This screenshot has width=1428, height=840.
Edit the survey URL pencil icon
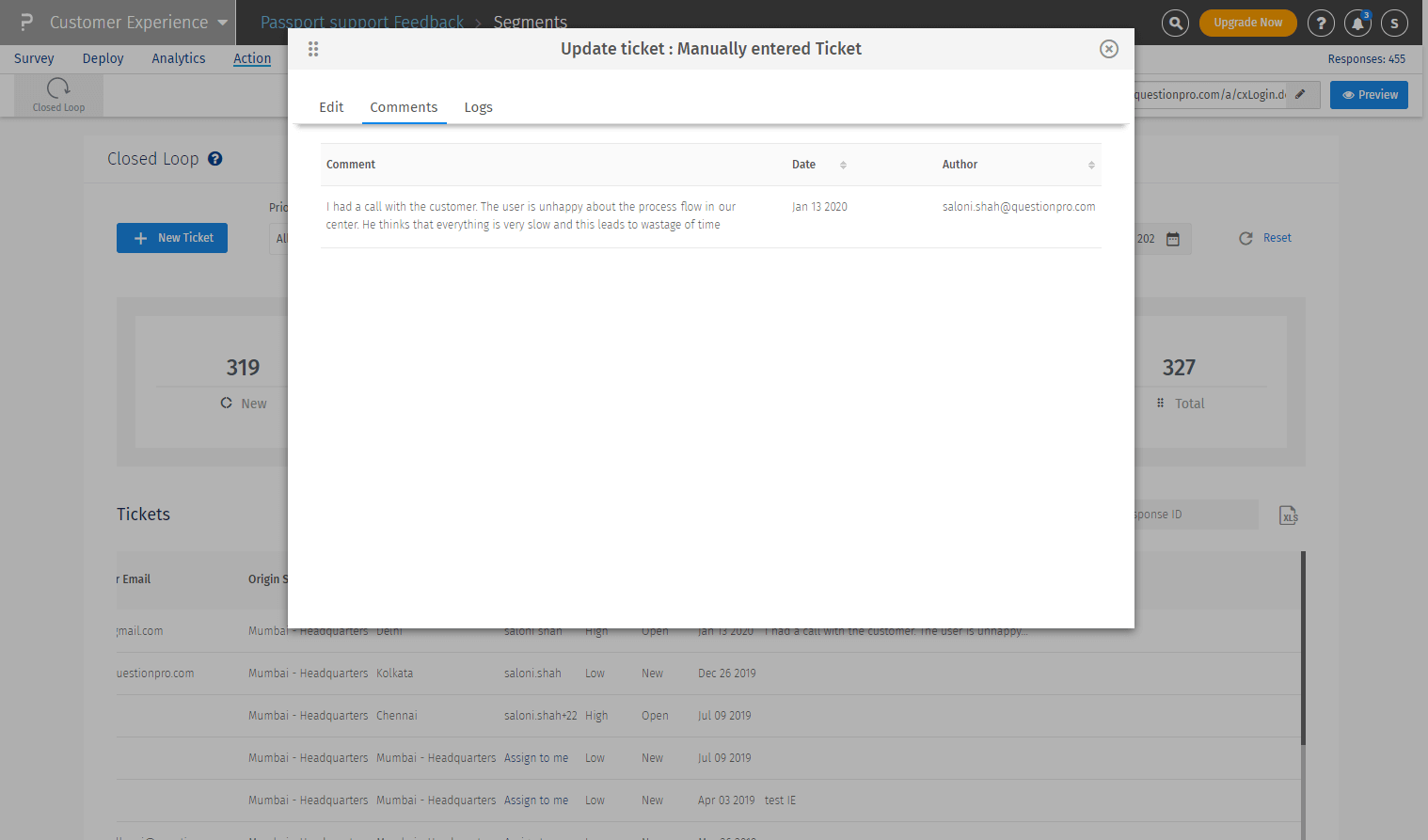coord(1301,94)
